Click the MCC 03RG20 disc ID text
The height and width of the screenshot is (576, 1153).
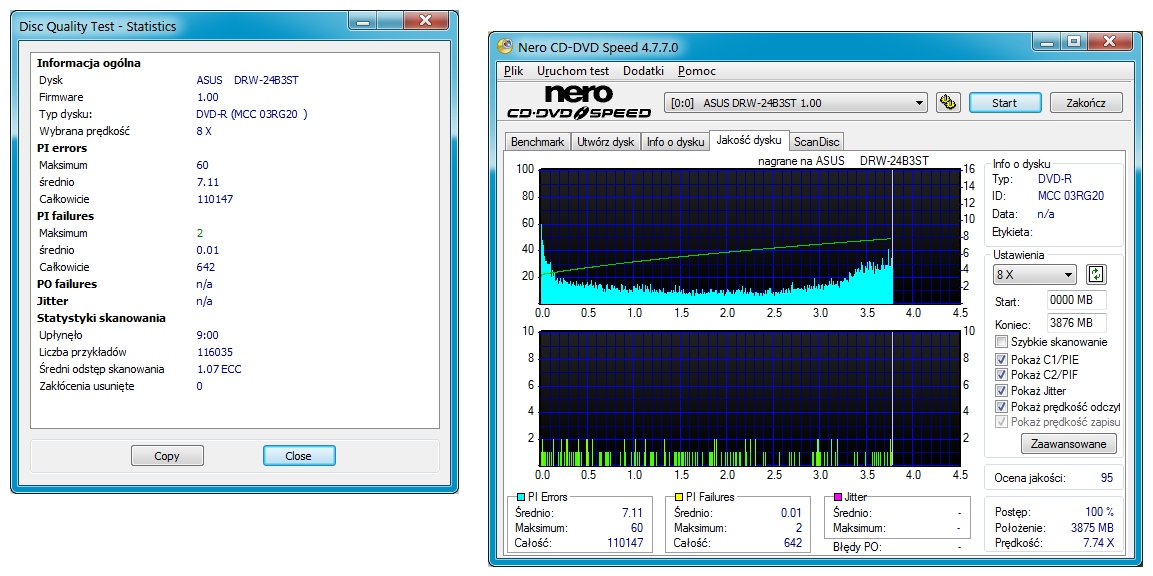(1071, 196)
